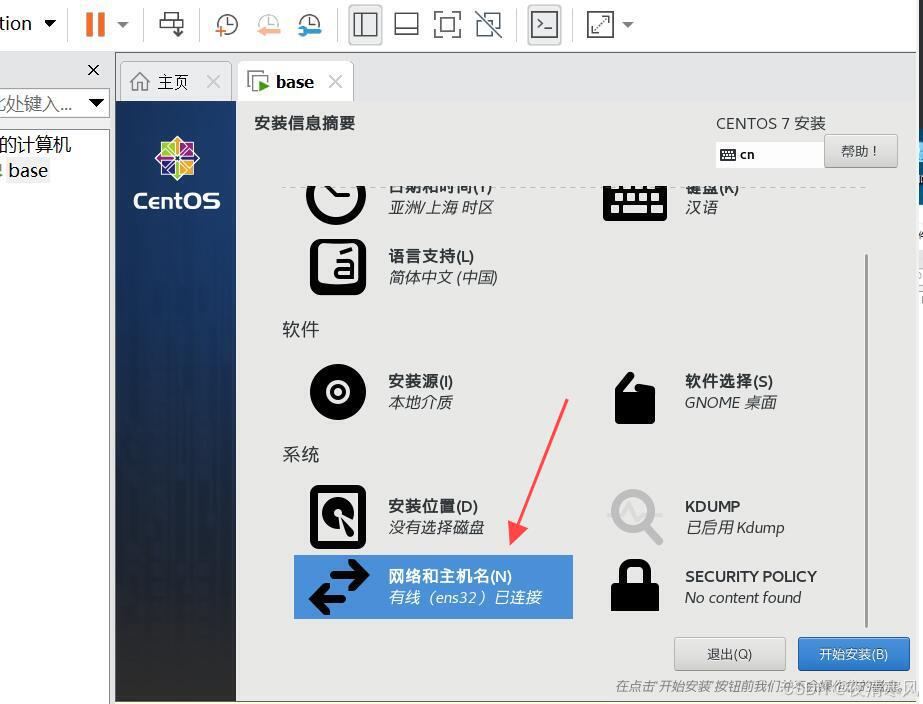Image resolution: width=923 pixels, height=704 pixels.
Task: Open the date and time clock icon
Action: pos(336,203)
